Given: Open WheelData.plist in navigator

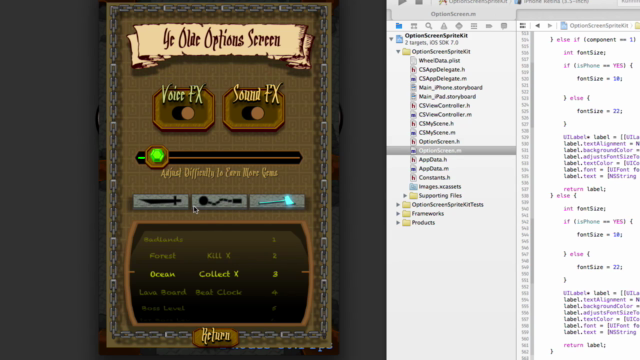Looking at the screenshot, I should (x=439, y=60).
